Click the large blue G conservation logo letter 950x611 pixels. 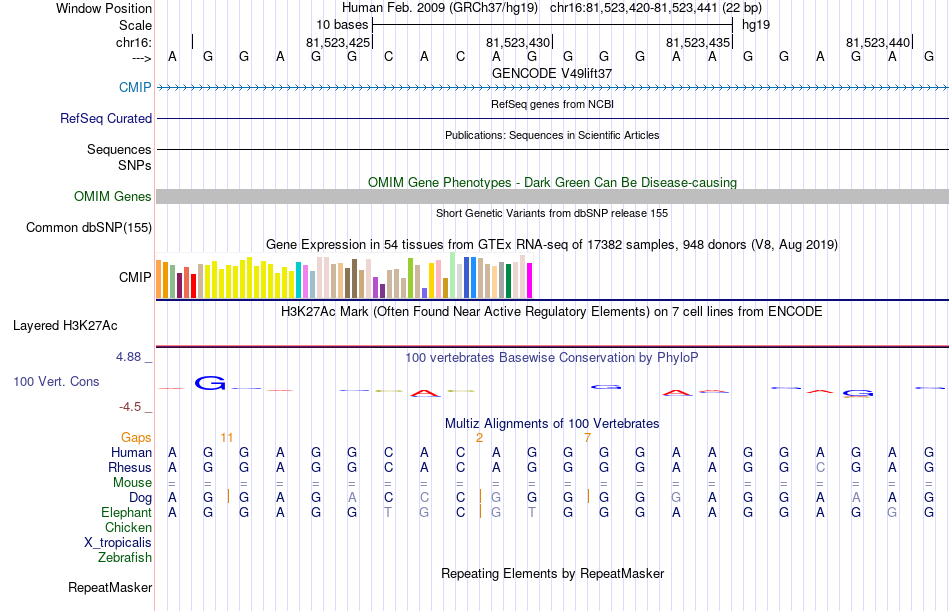point(210,383)
